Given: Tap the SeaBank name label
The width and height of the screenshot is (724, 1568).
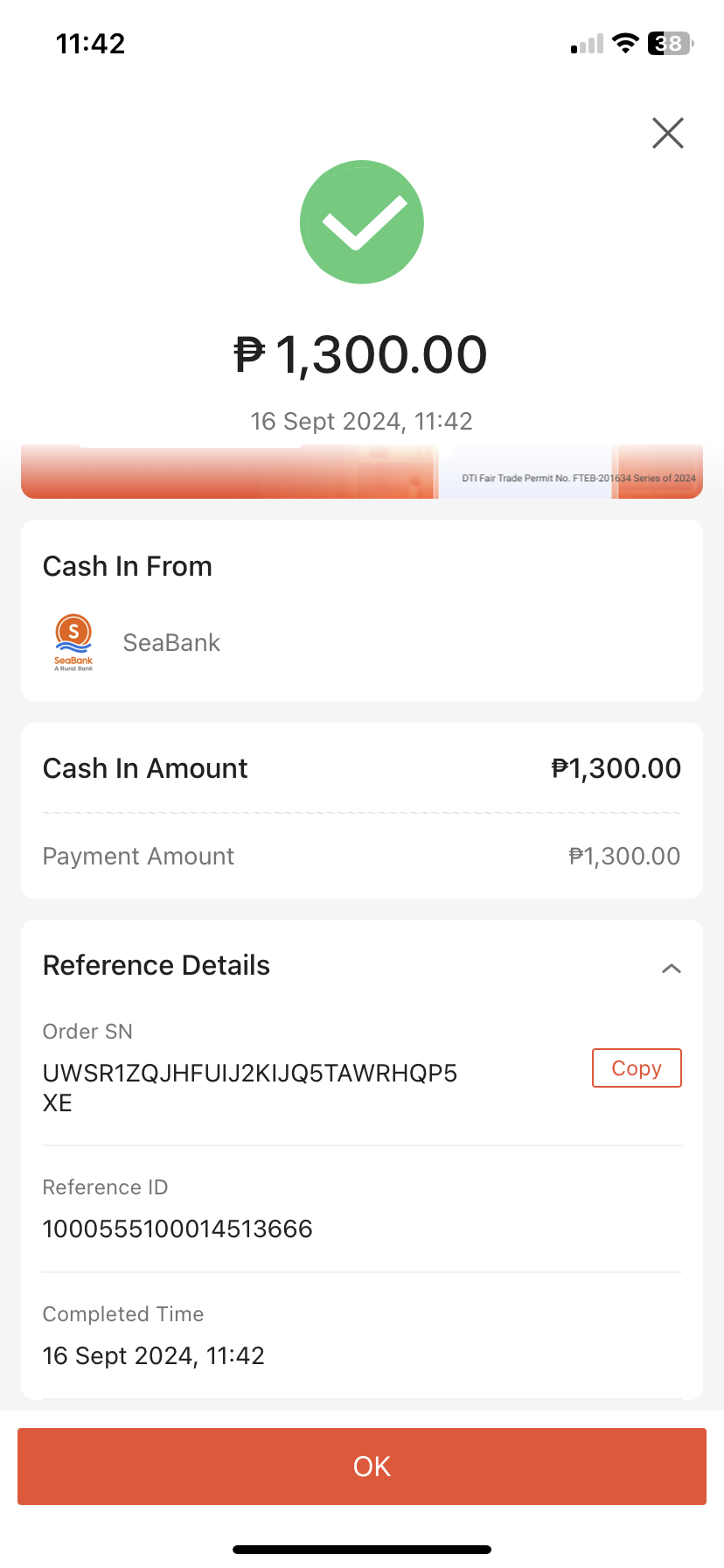Looking at the screenshot, I should coord(171,643).
